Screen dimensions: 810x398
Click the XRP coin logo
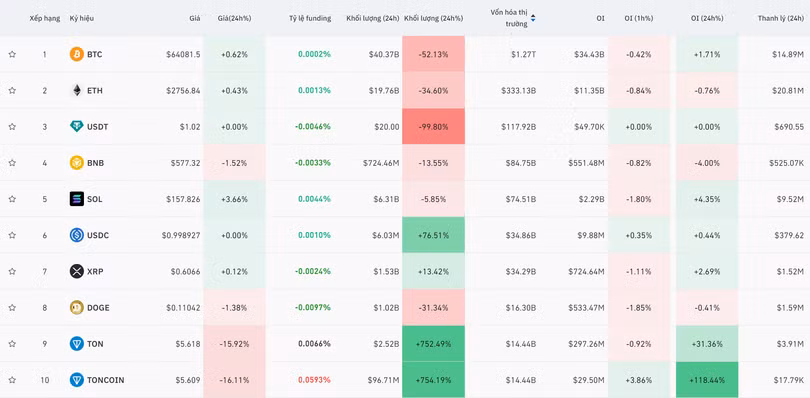point(76,271)
